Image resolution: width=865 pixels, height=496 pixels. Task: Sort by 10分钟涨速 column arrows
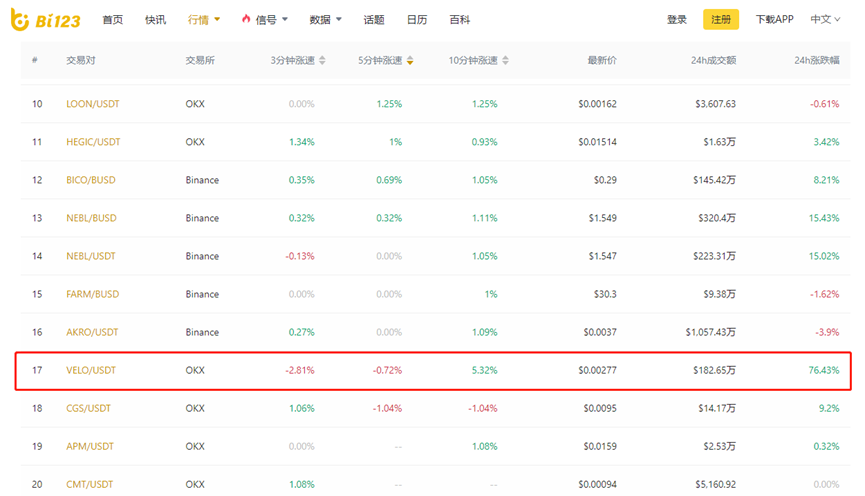point(503,61)
